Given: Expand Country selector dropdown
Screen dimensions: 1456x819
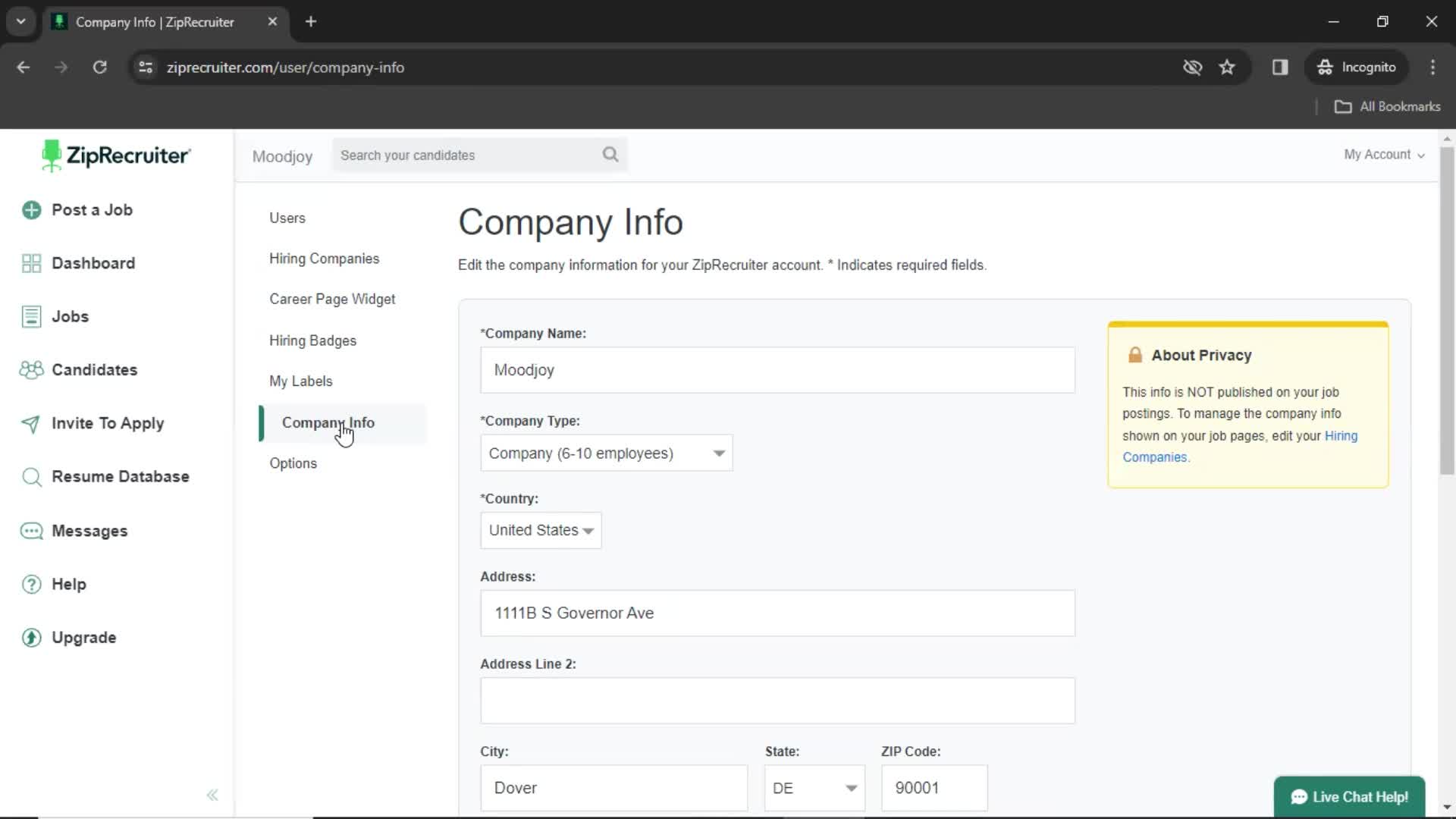Looking at the screenshot, I should pos(540,530).
